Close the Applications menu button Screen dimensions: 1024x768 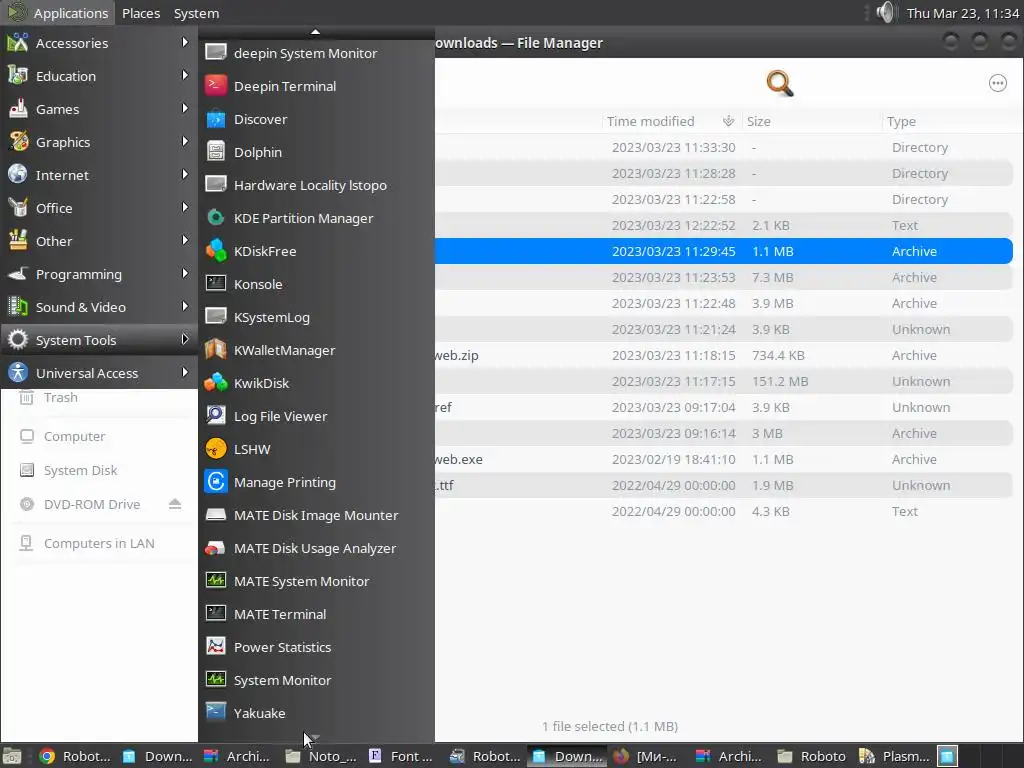click(57, 13)
